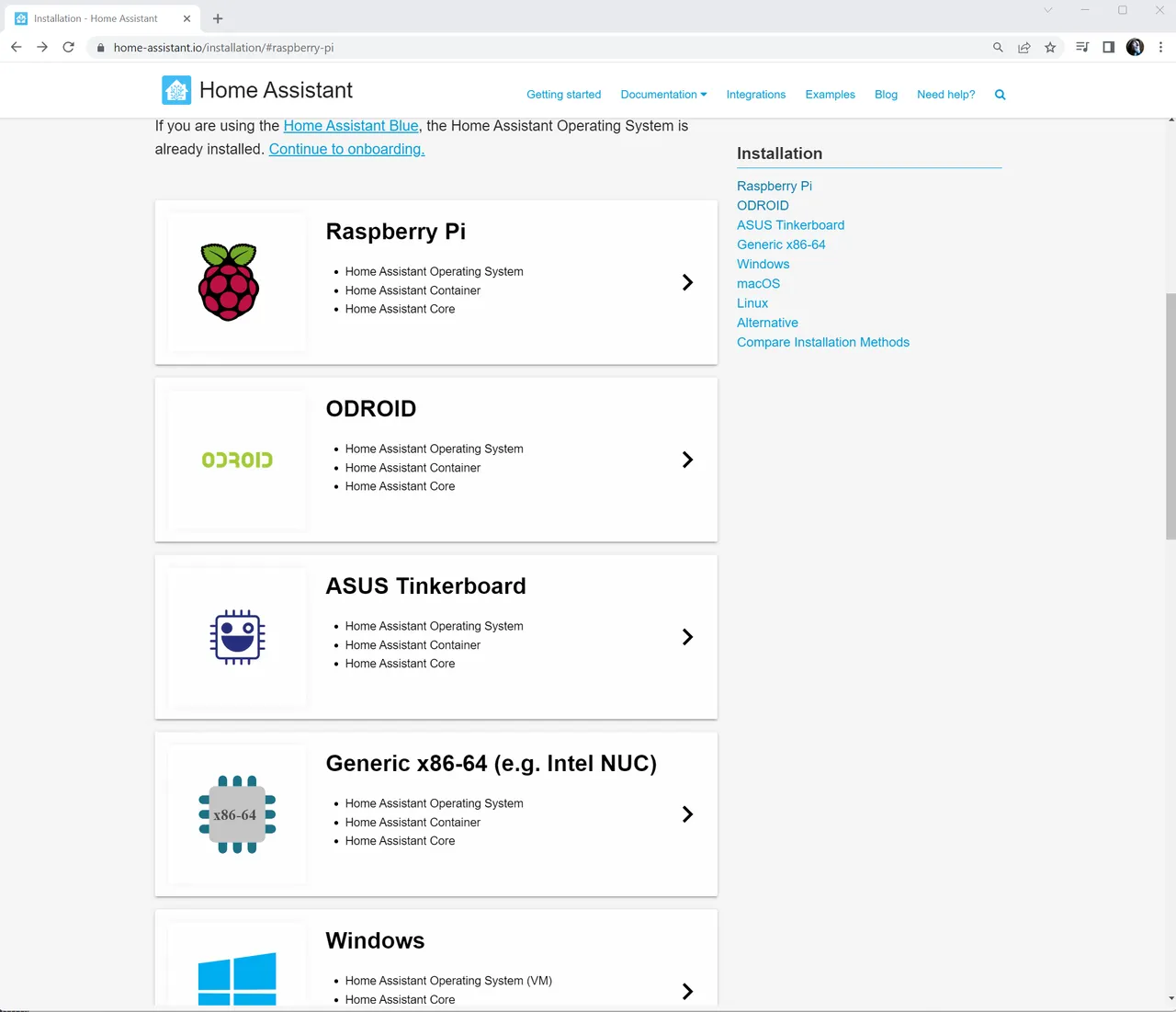Jump to macOS in sidebar
The image size is (1176, 1012).
coord(758,284)
